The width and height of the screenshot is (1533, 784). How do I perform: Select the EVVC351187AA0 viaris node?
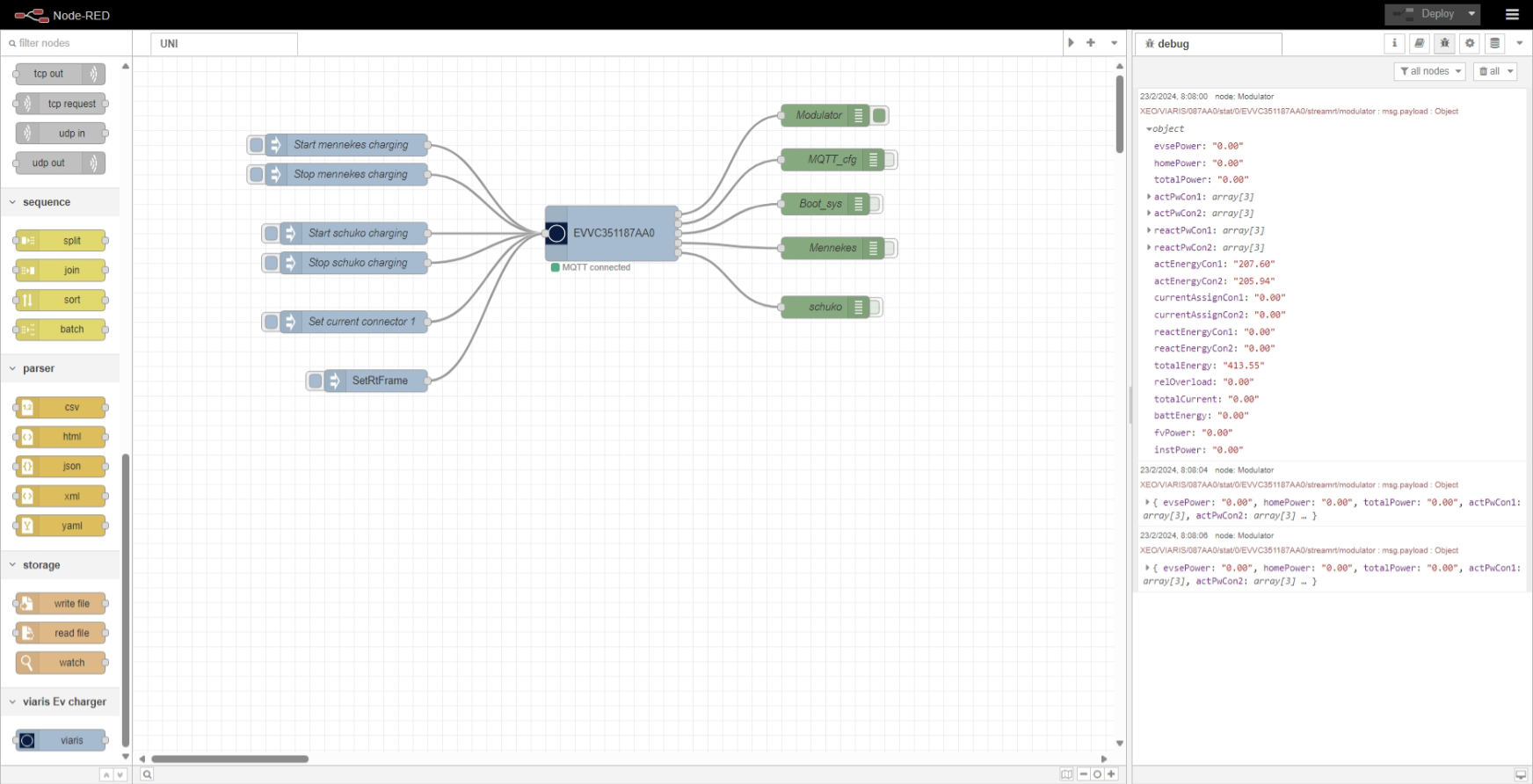click(612, 233)
